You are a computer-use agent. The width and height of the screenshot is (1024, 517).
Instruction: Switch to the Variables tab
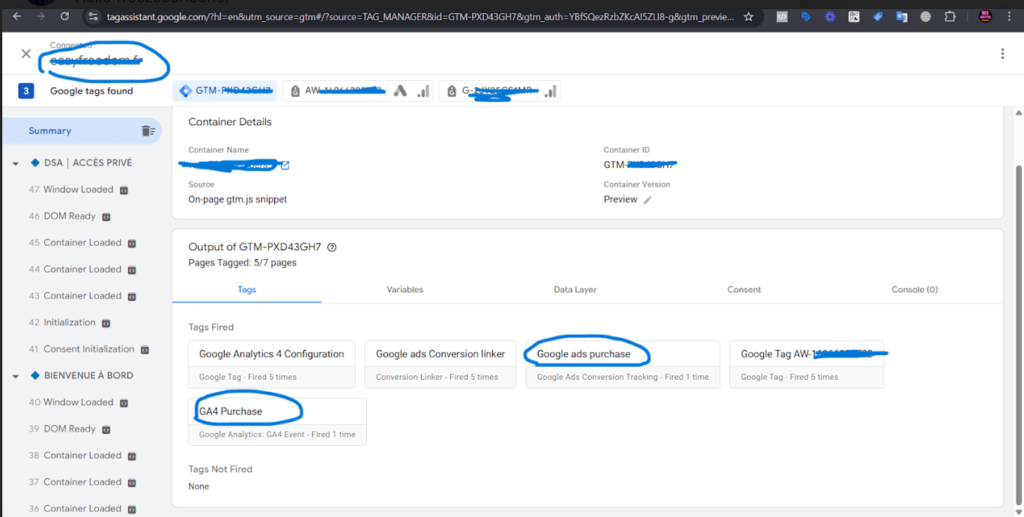(405, 289)
